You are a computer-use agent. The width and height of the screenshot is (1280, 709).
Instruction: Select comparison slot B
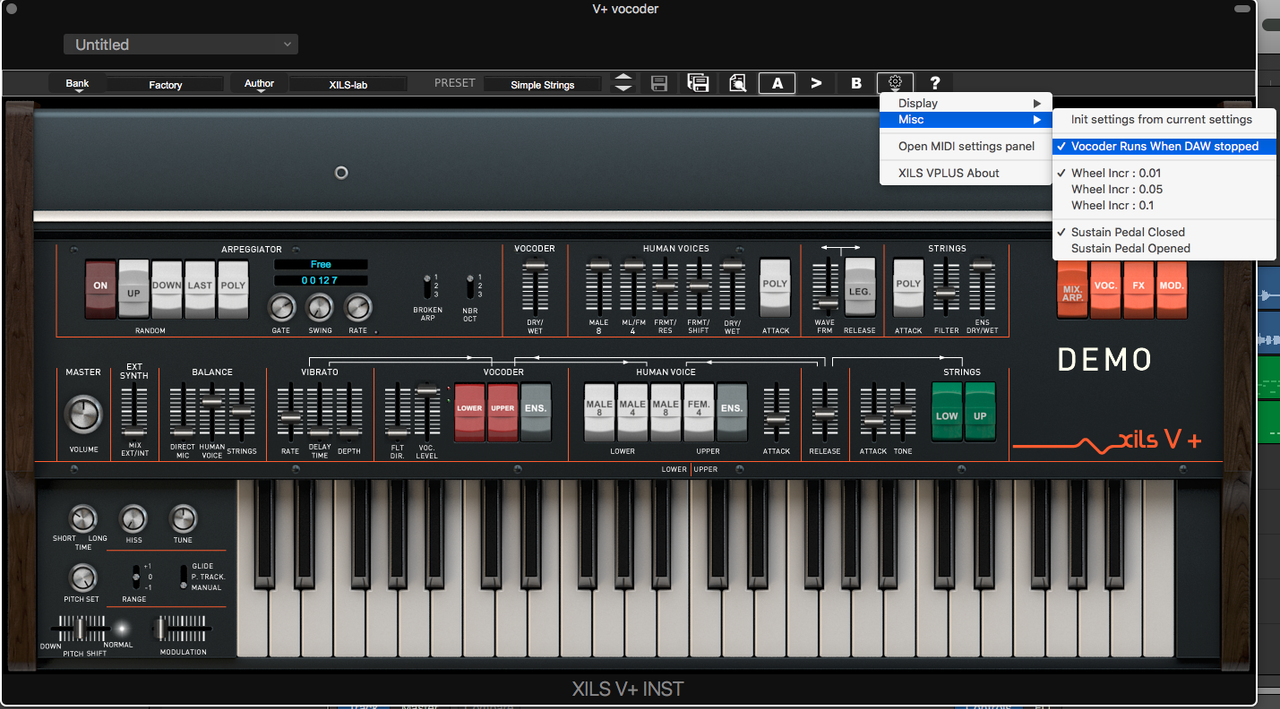pyautogui.click(x=856, y=84)
